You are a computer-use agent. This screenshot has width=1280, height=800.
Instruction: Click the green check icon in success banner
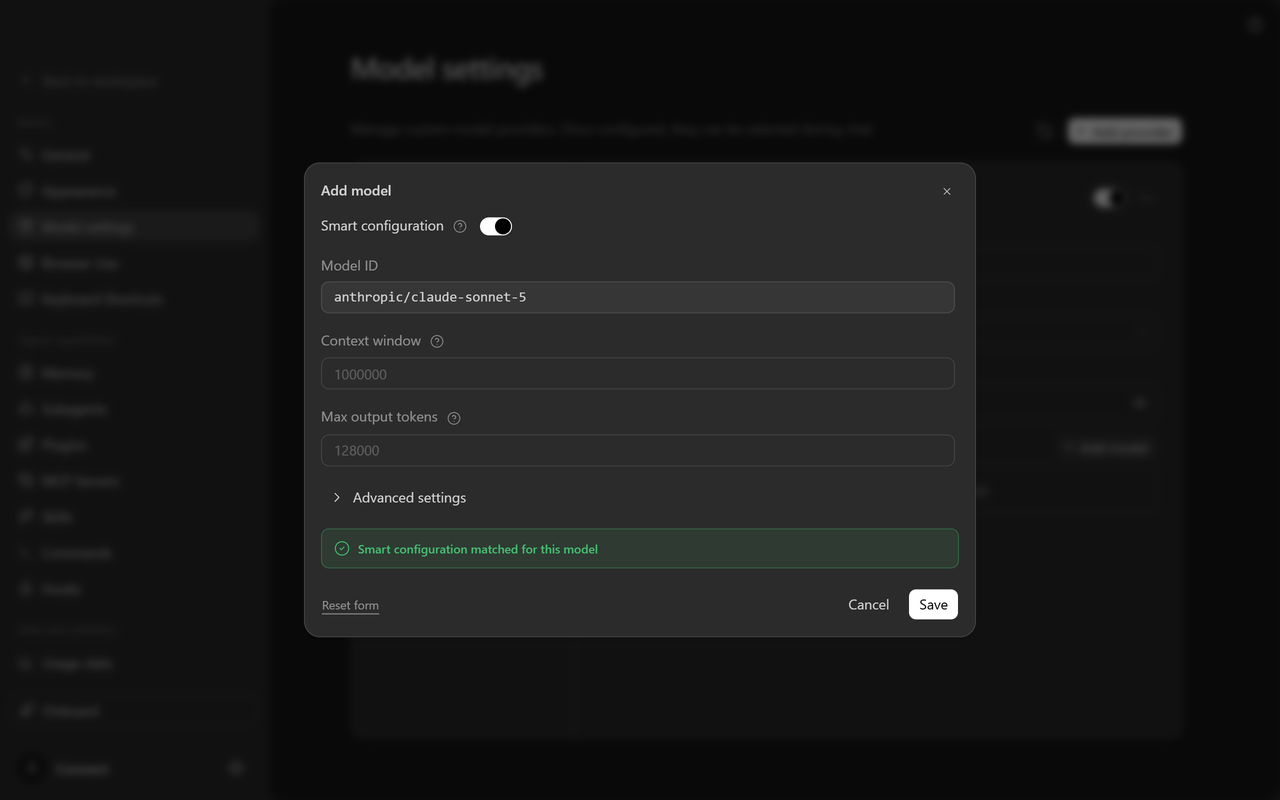click(342, 549)
